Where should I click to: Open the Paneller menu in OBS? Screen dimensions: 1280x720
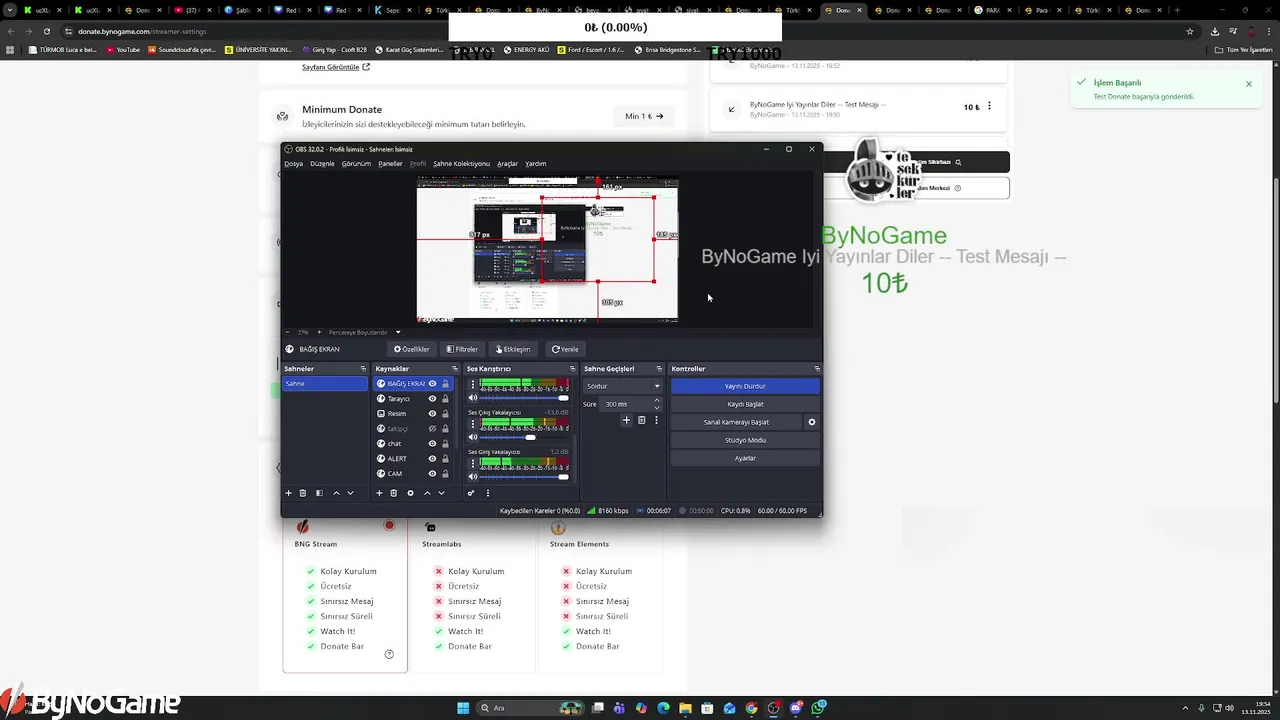(x=390, y=163)
